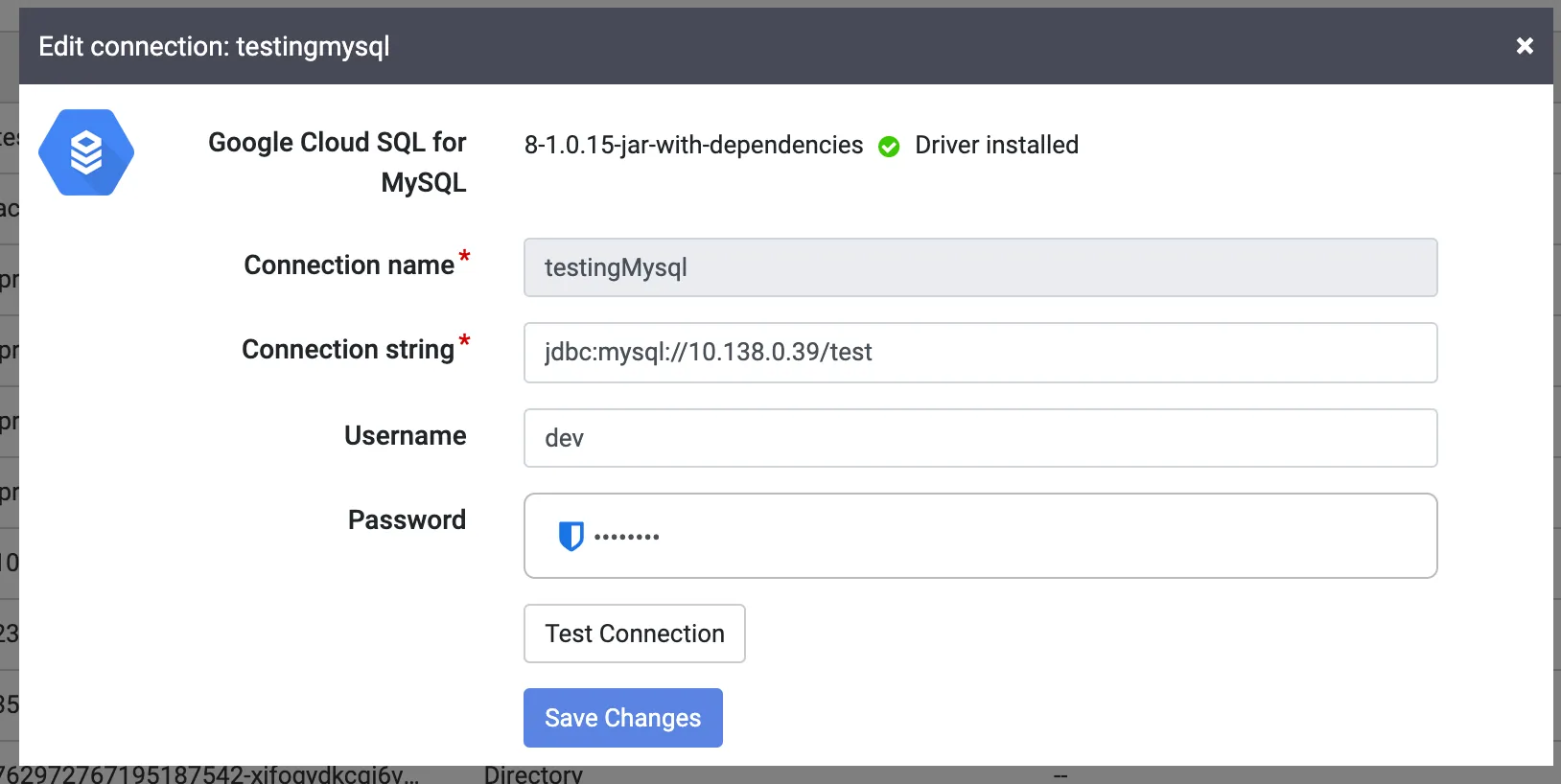Click the 8-1.0.15-jar-with-dependencies driver name
This screenshot has width=1561, height=784.
(693, 145)
